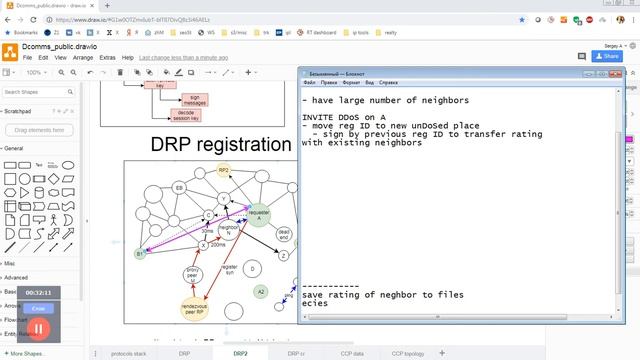Choose the parallelogram shape in General

coord(68,179)
